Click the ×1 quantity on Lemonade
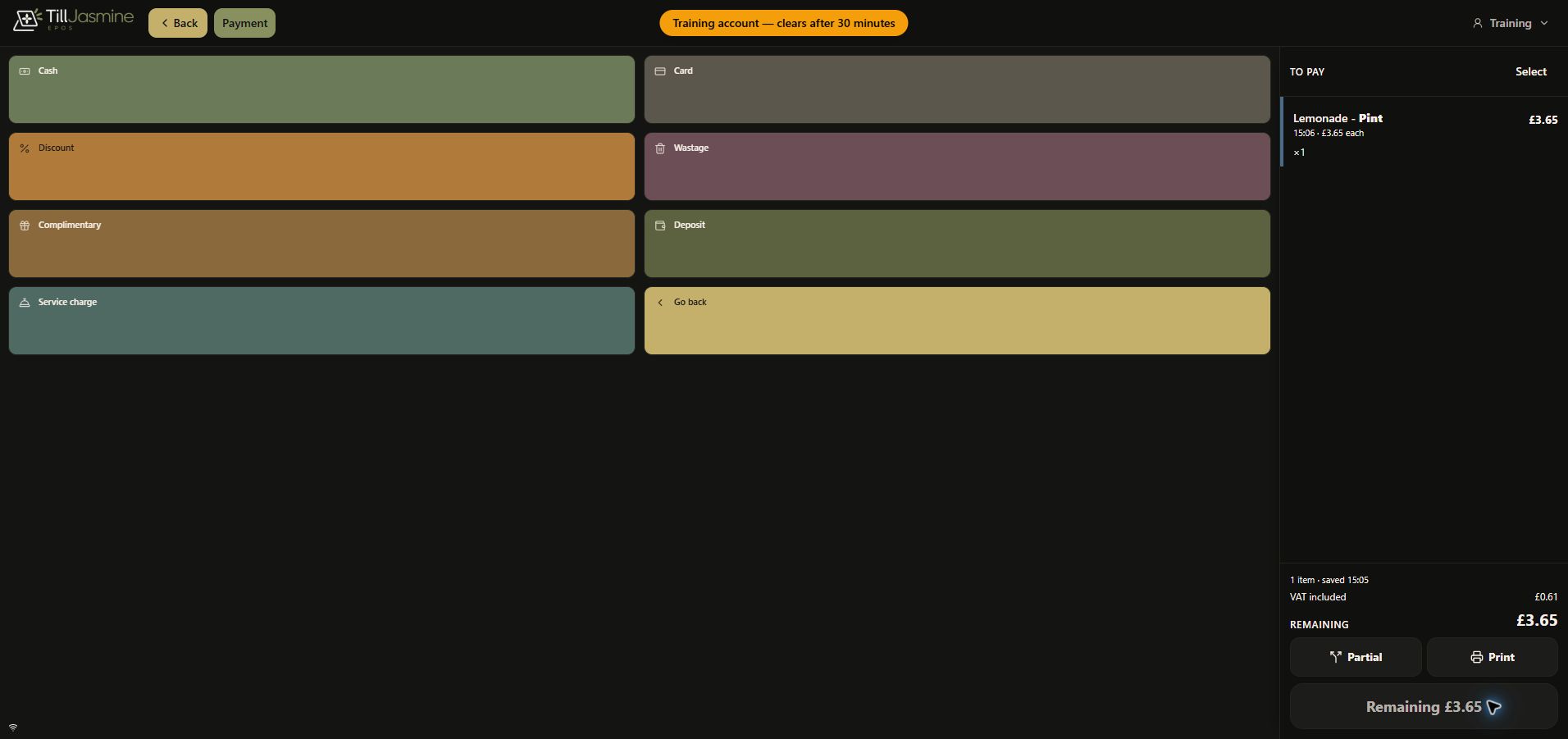Viewport: 1568px width, 739px height. coord(1299,153)
